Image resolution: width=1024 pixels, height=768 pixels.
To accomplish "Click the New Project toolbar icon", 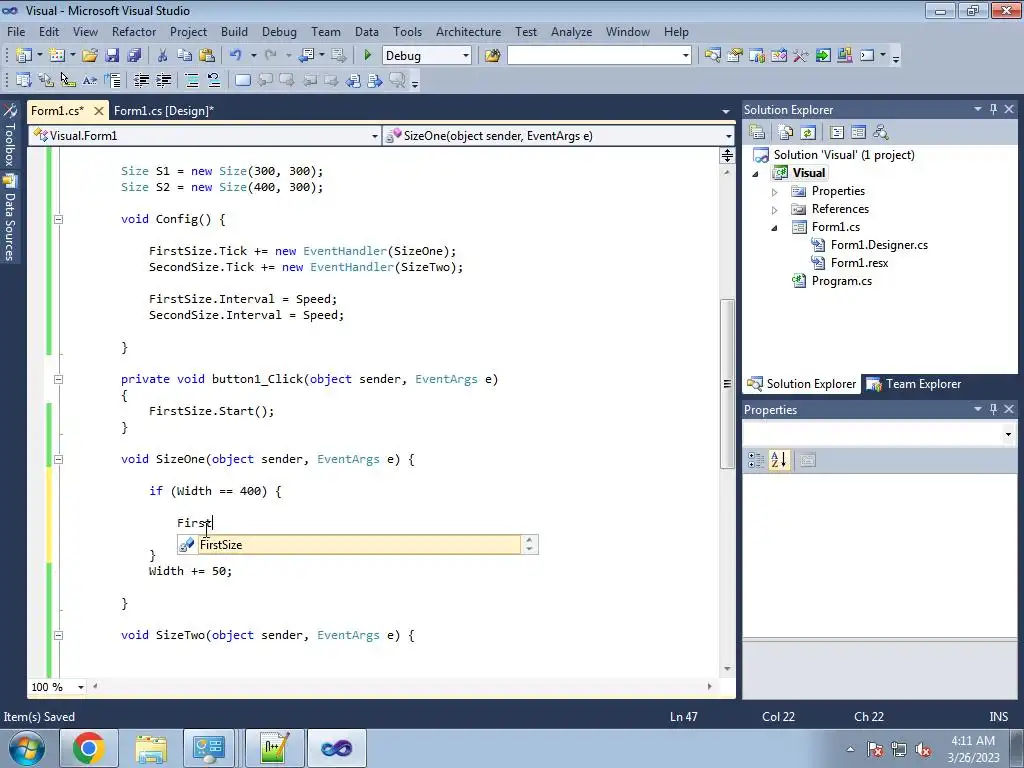I will pos(24,56).
